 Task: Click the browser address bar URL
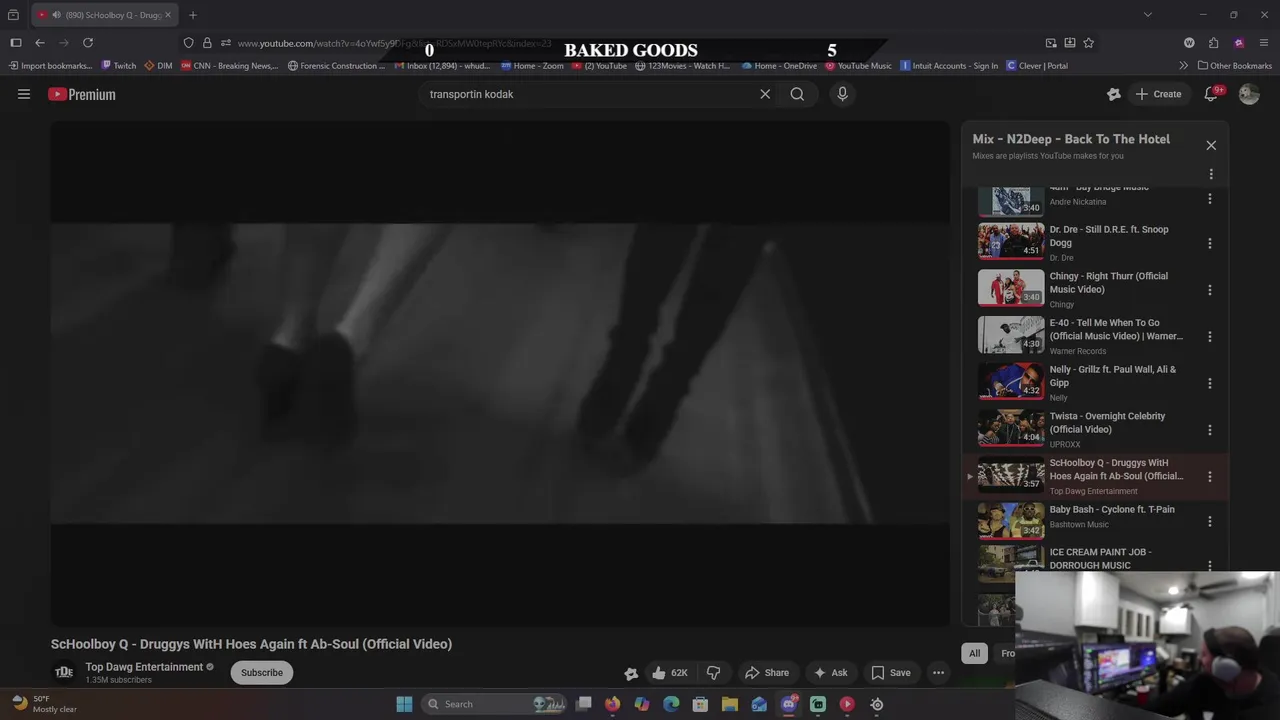(395, 43)
